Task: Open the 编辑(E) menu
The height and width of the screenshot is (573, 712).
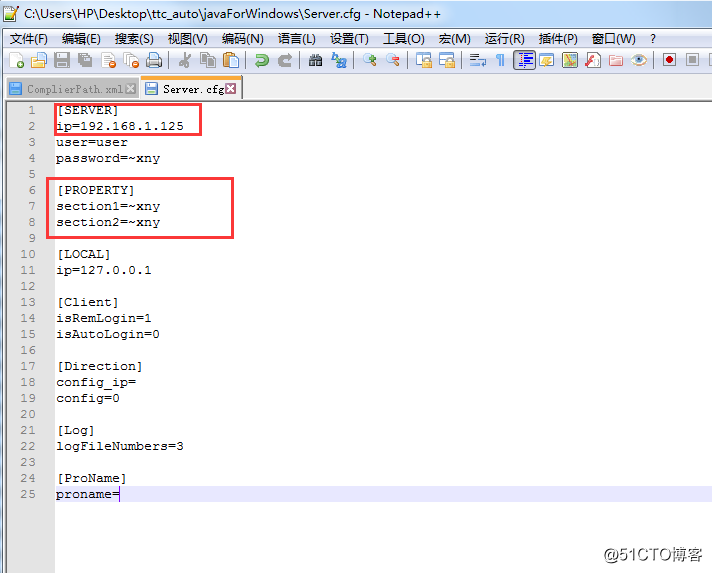Action: pos(81,39)
